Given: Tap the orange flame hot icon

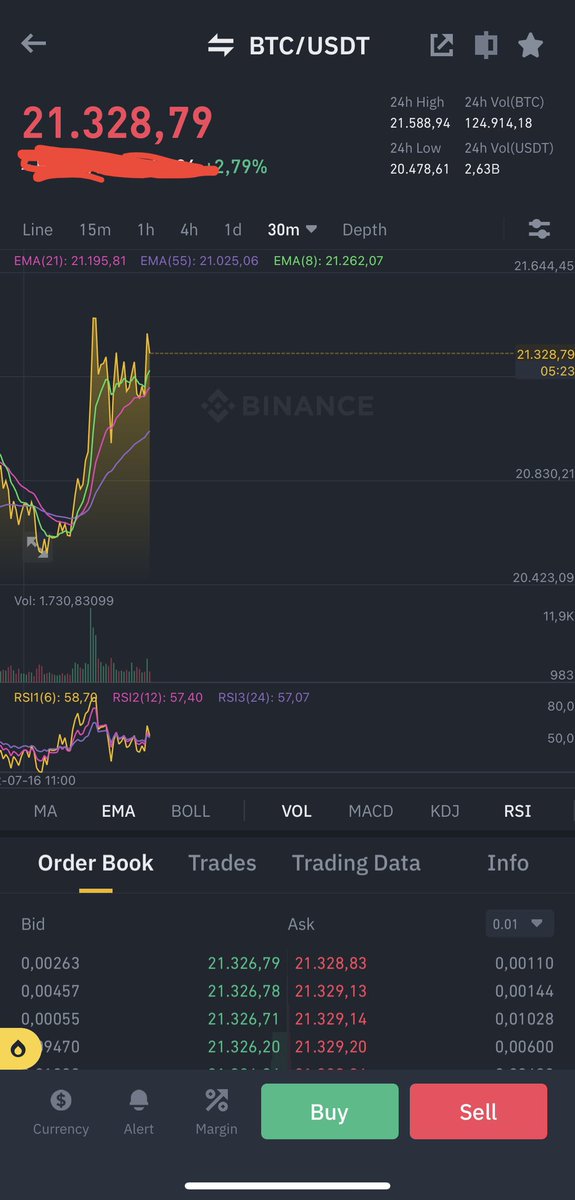Looking at the screenshot, I should (19, 1049).
